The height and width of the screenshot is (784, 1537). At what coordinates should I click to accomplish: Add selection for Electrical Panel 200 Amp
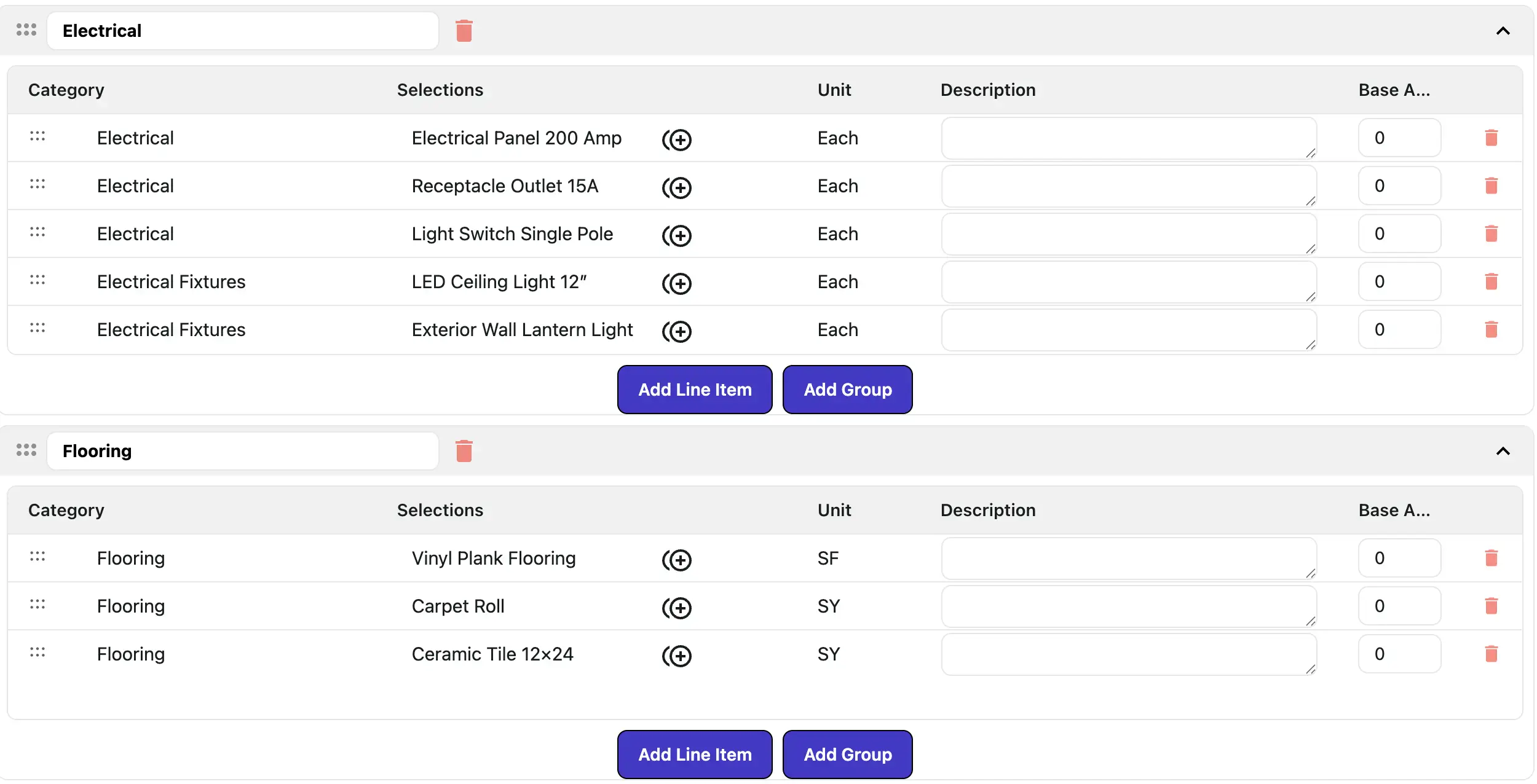pyautogui.click(x=677, y=139)
